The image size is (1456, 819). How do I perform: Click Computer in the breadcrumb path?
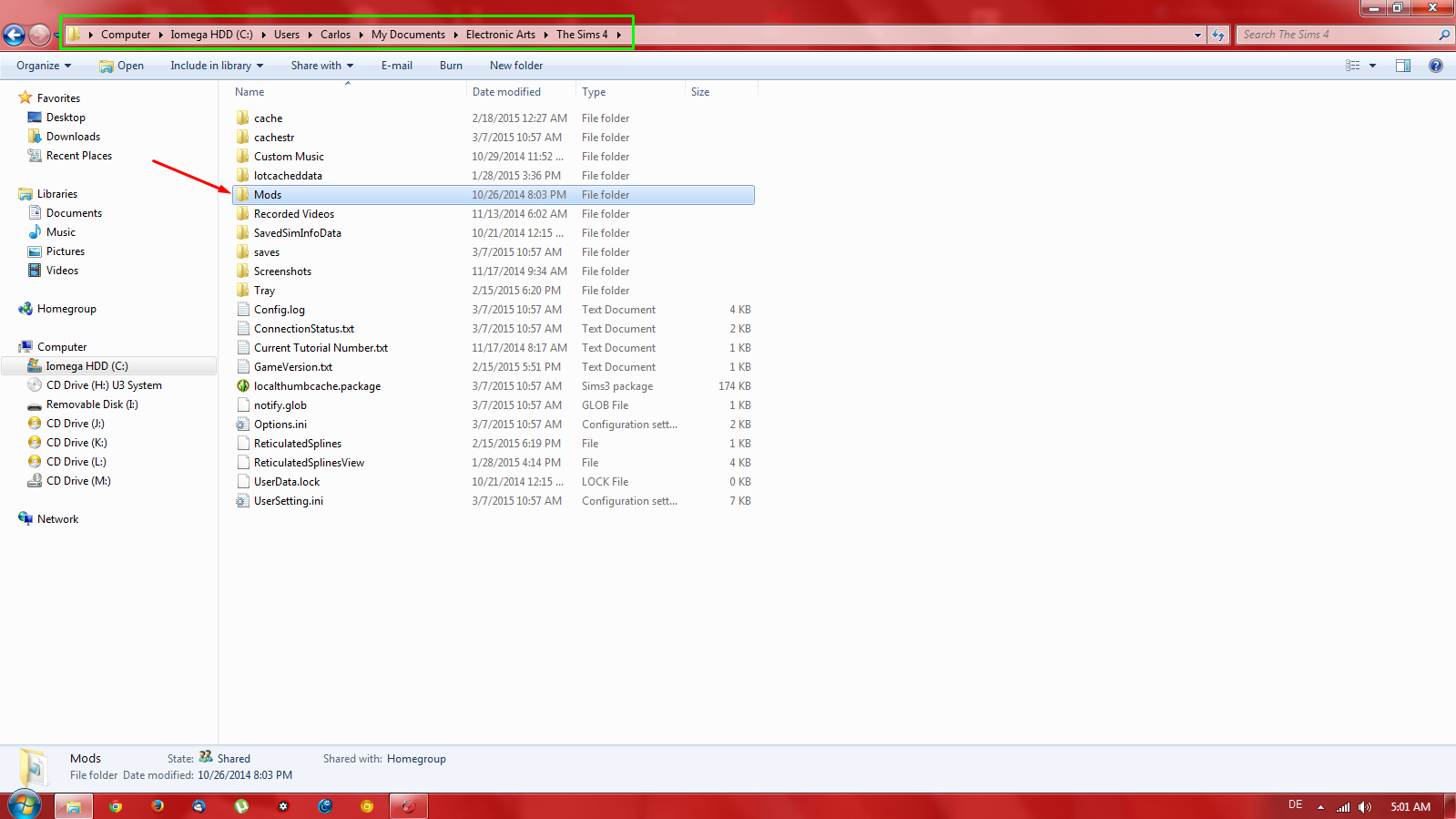tap(126, 35)
